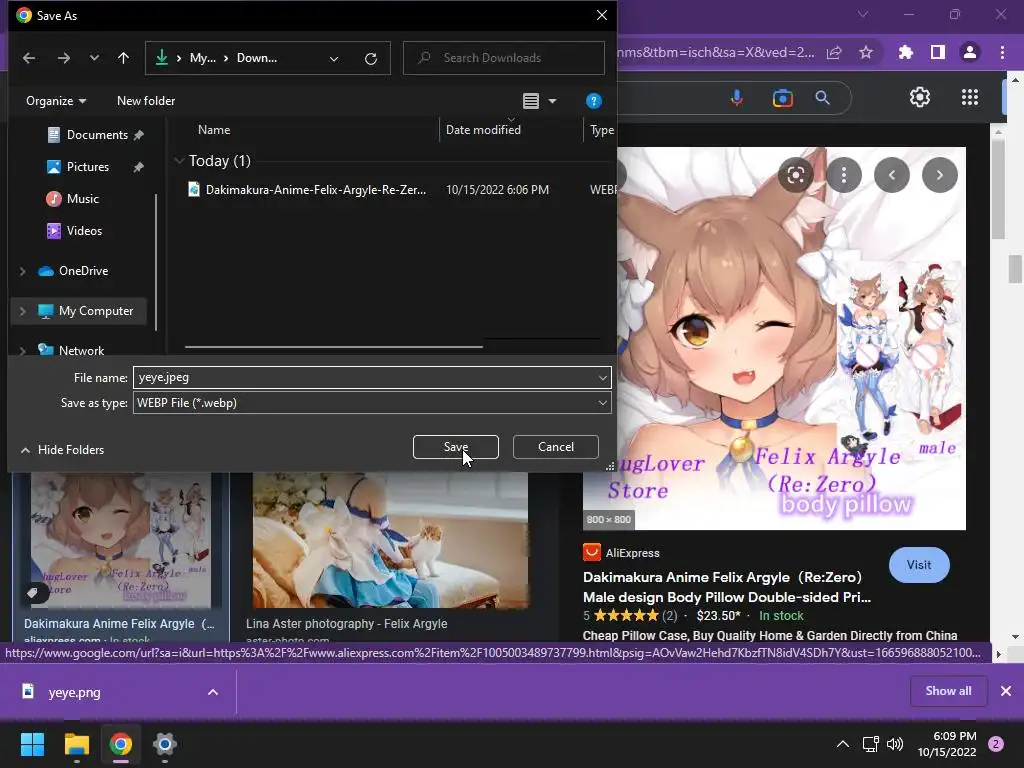Show next image in preview
The image size is (1024, 768).
click(940, 175)
